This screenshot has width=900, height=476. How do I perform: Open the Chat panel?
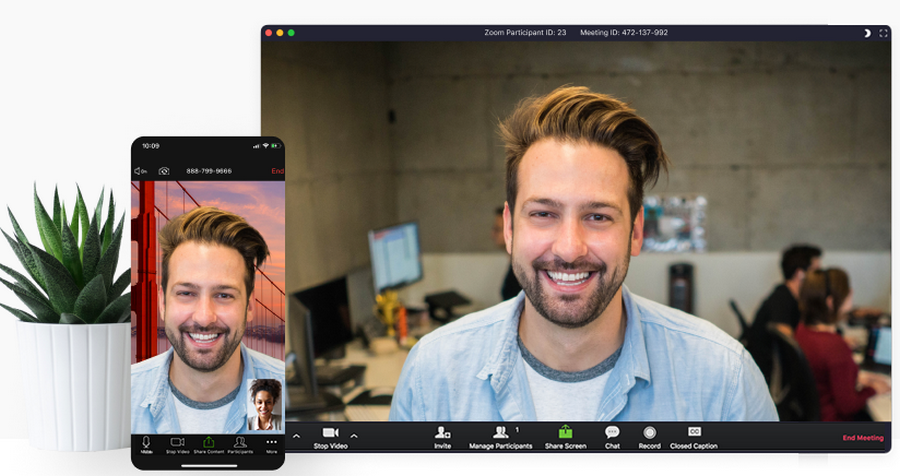pos(612,438)
